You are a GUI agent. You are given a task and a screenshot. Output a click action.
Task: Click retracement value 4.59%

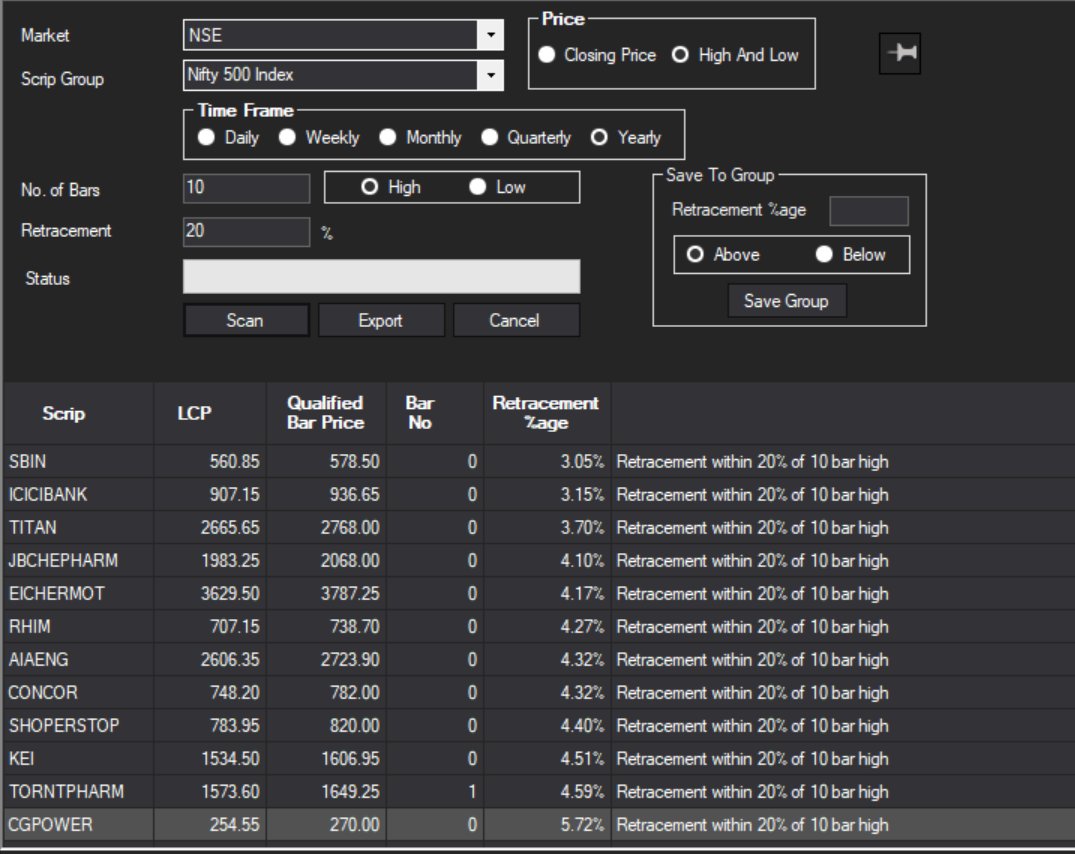583,792
